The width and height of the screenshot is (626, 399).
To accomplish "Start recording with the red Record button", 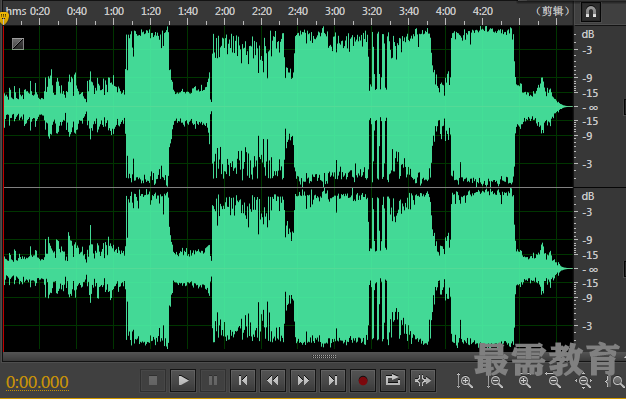I will coord(363,381).
